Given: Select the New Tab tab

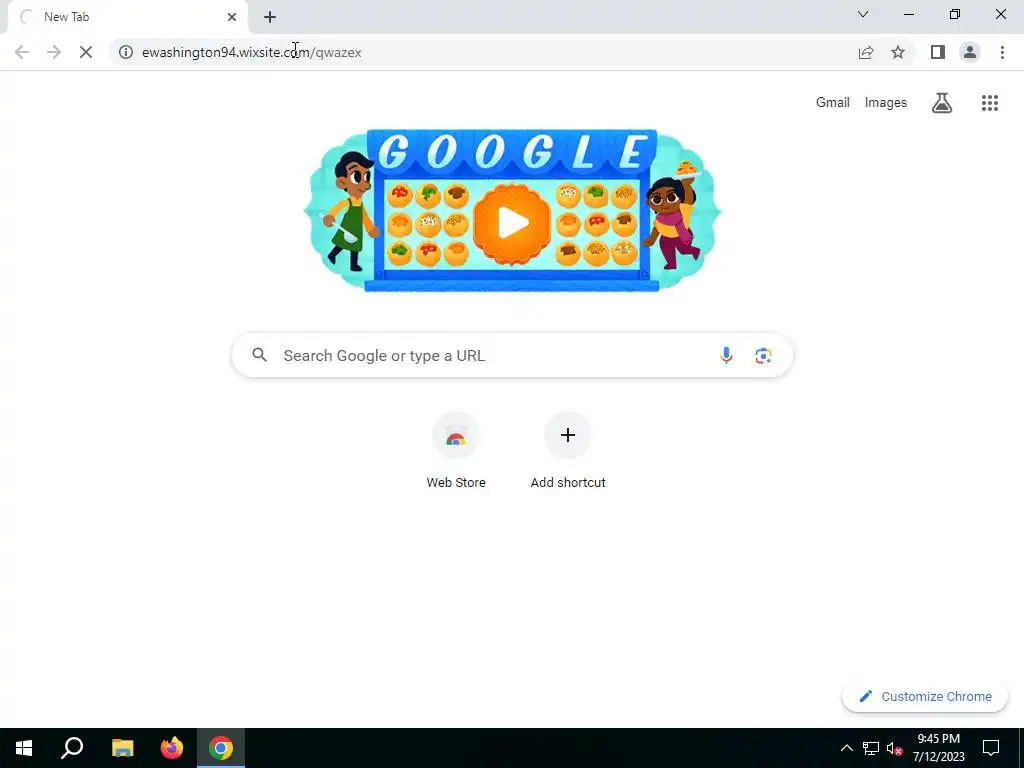Looking at the screenshot, I should coord(128,17).
